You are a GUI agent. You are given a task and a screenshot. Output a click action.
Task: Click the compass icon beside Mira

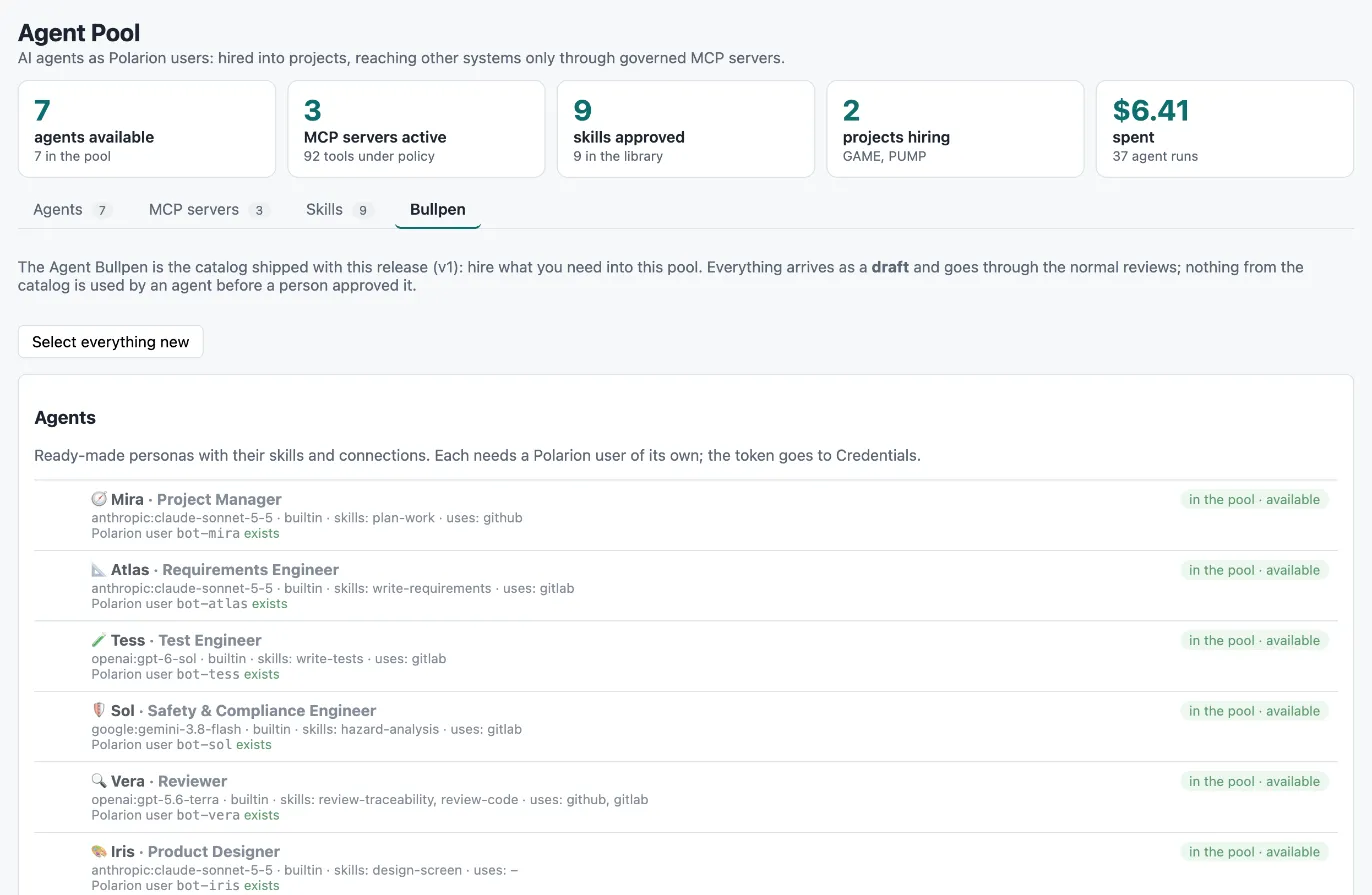tap(98, 499)
